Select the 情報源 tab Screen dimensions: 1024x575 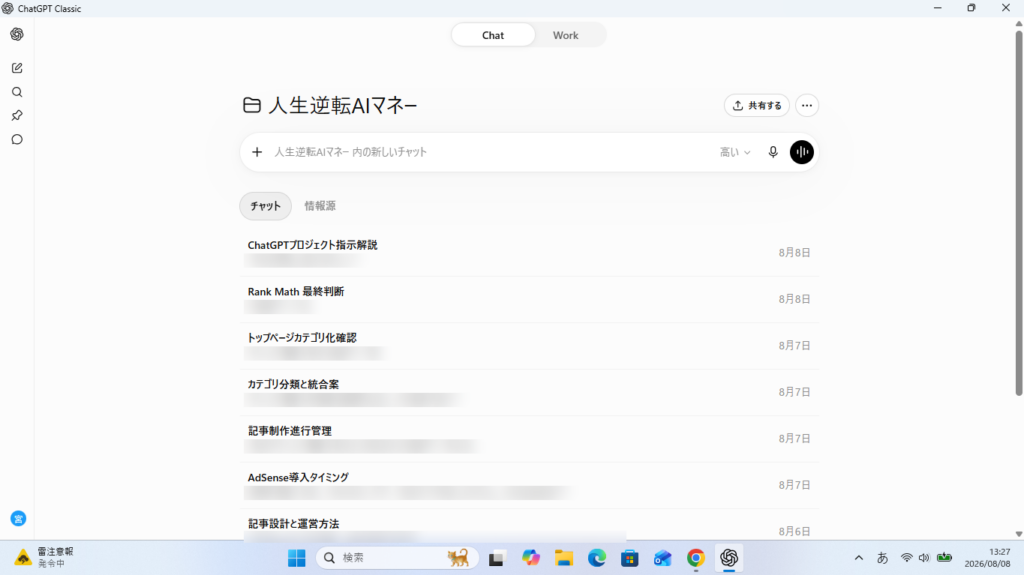coord(320,206)
